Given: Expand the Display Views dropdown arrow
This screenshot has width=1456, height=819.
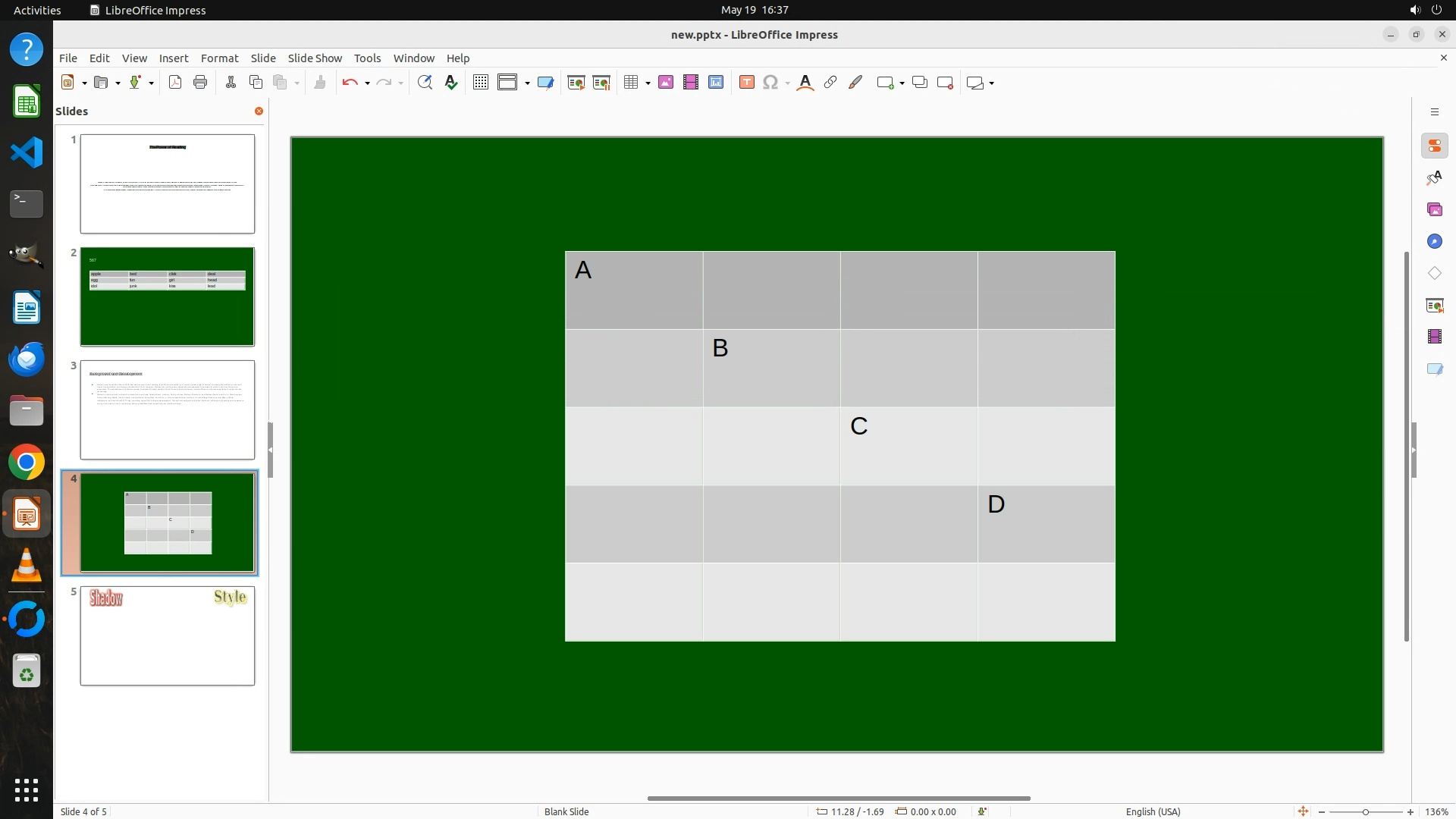Looking at the screenshot, I should pyautogui.click(x=527, y=83).
